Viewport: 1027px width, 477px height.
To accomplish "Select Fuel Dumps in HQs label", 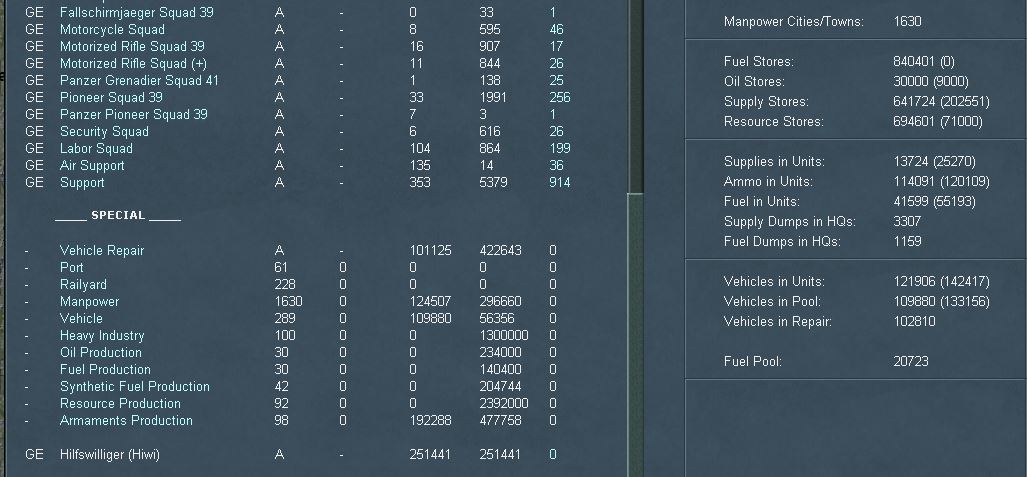I will [x=782, y=242].
